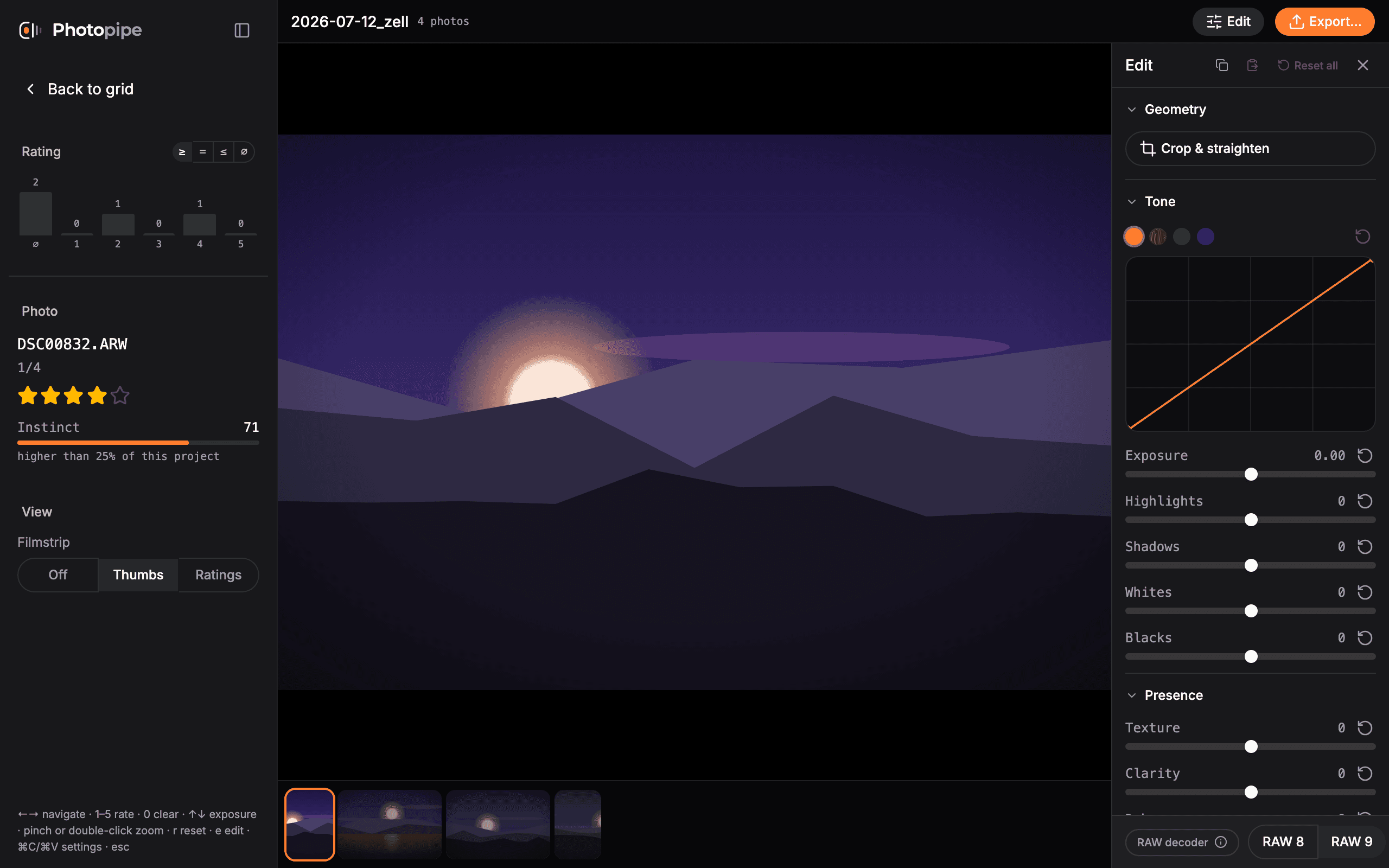
Task: Reset Shadows value icon
Action: coord(1365,546)
